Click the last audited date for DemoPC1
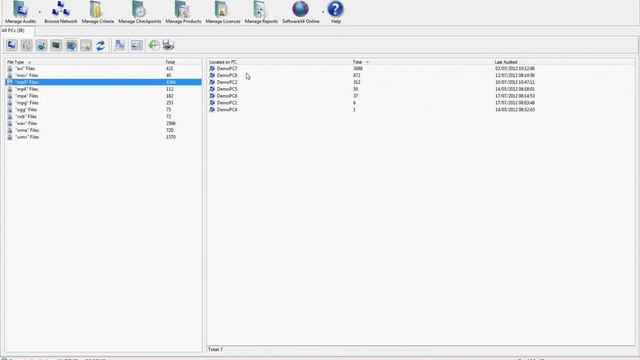The height and width of the screenshot is (360, 640). (x=515, y=103)
